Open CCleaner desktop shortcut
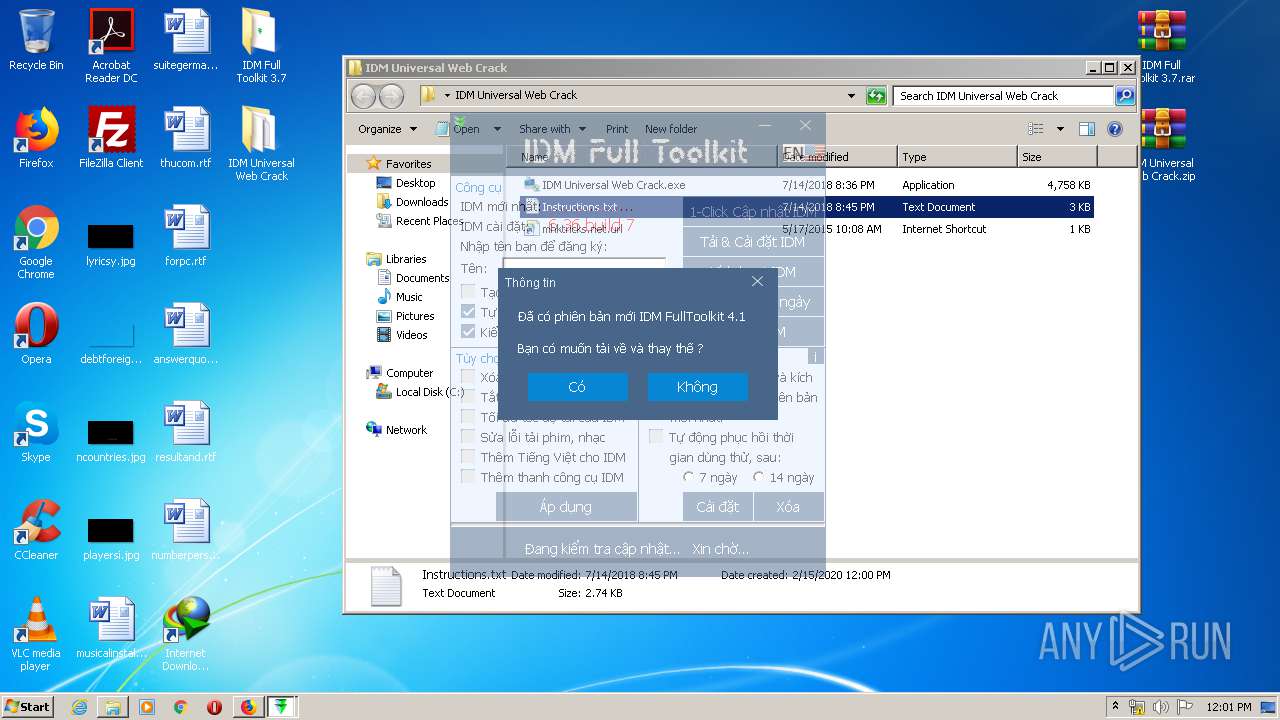The height and width of the screenshot is (720, 1280). click(x=36, y=529)
